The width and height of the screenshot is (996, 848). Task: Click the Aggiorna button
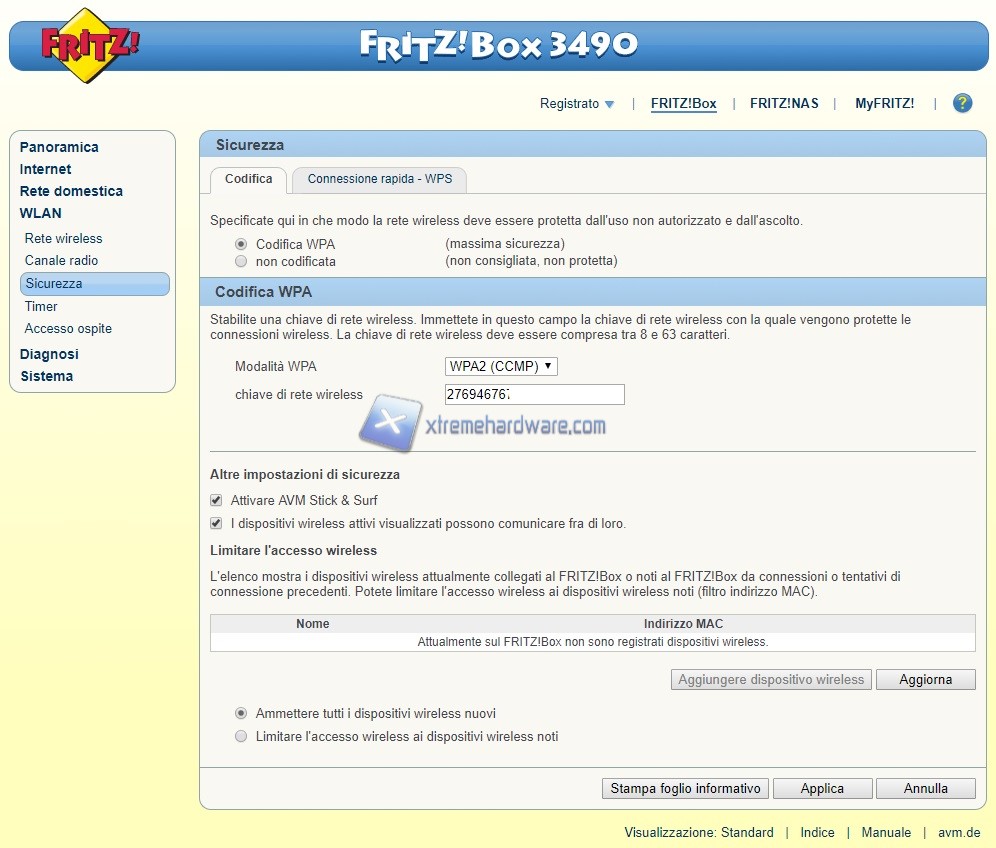pyautogui.click(x=925, y=680)
